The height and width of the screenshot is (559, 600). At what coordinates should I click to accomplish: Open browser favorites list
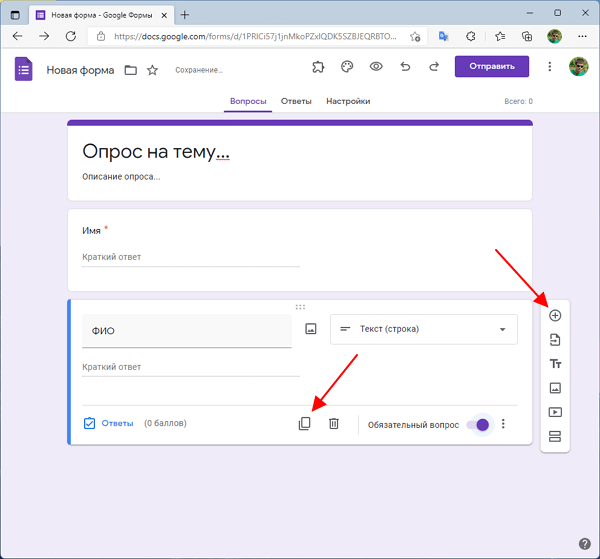(x=500, y=36)
